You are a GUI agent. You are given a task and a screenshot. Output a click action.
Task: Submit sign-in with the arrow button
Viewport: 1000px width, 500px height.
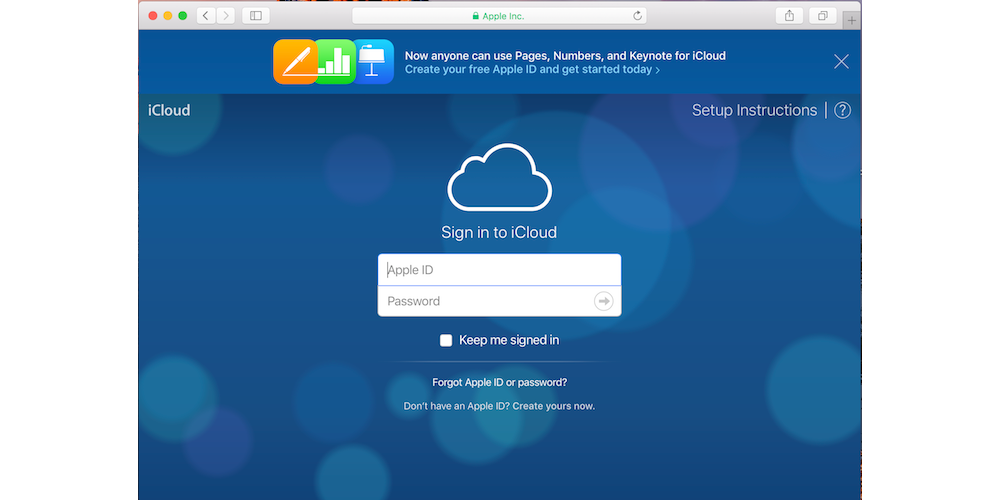603,301
